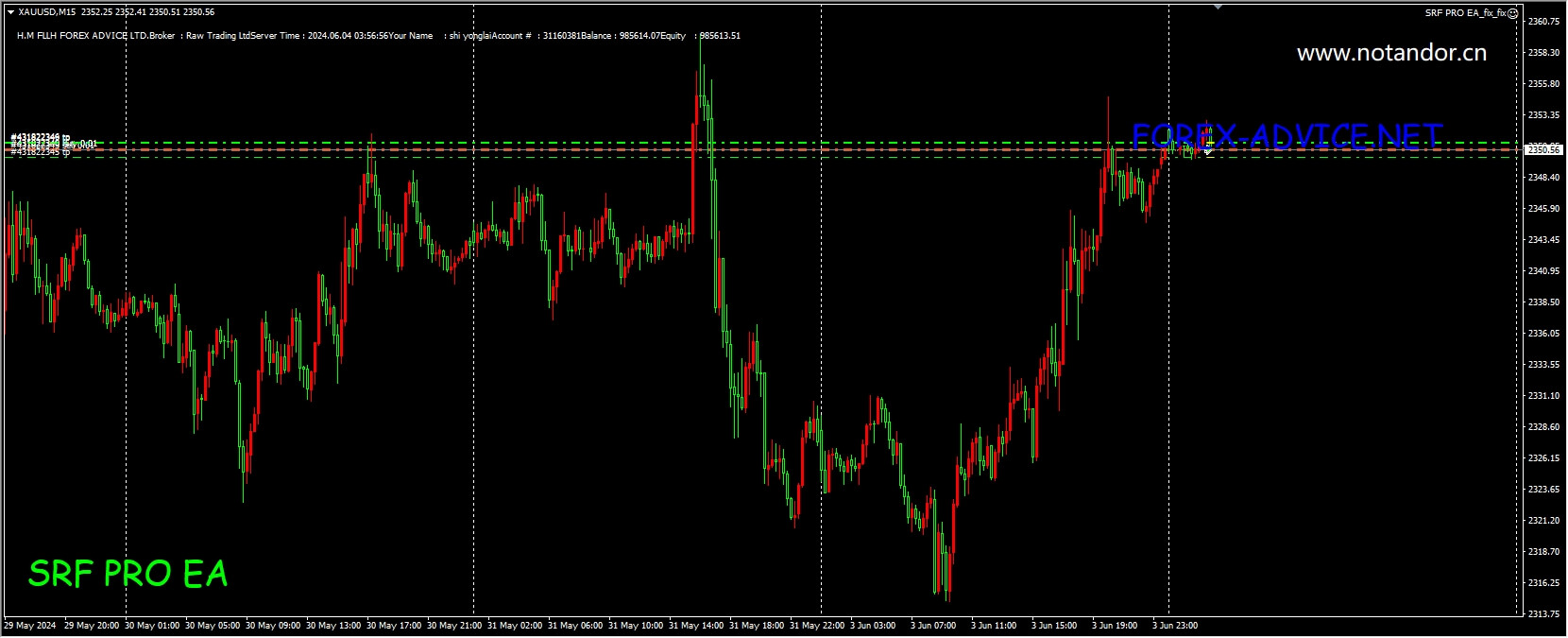This screenshot has width=1568, height=638.
Task: Click the 2355.80 price scale label
Action: [x=1543, y=83]
